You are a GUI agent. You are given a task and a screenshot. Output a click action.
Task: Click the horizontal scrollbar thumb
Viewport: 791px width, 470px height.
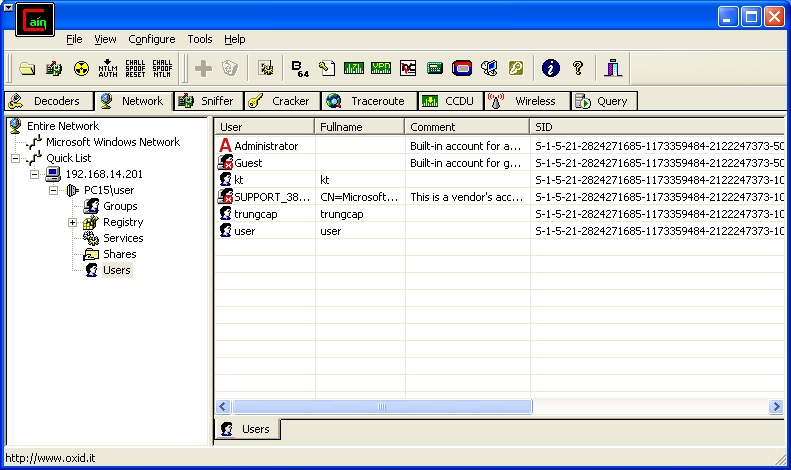(x=382, y=406)
